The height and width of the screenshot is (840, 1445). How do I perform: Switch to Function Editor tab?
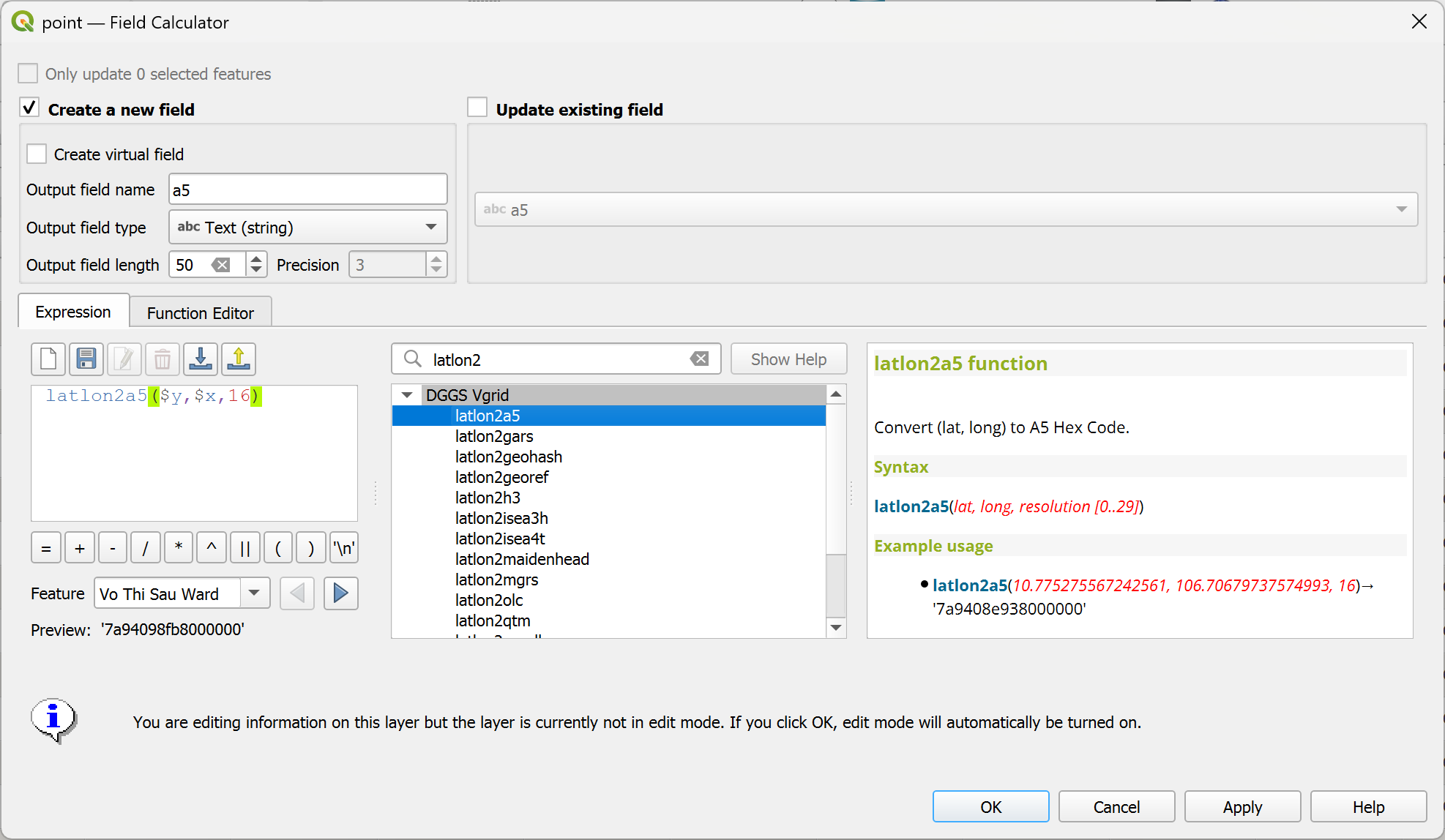(200, 313)
